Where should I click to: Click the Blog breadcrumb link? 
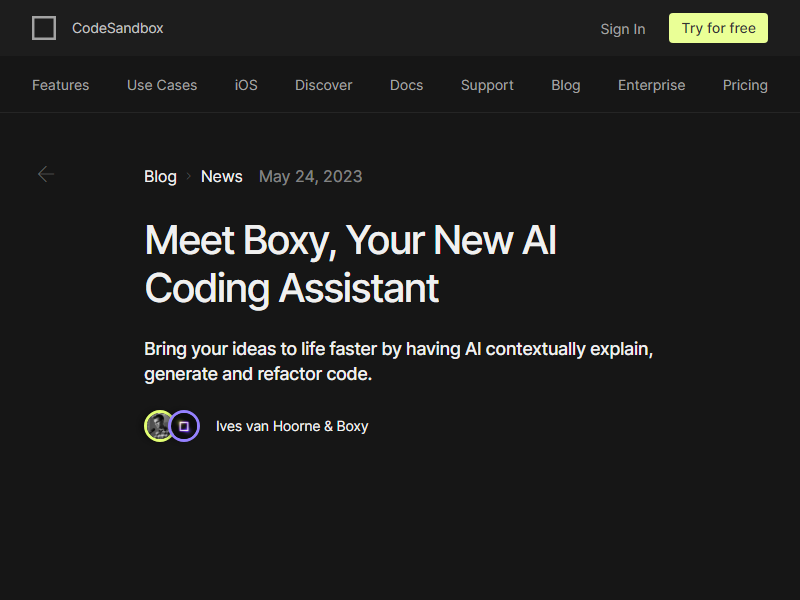160,177
